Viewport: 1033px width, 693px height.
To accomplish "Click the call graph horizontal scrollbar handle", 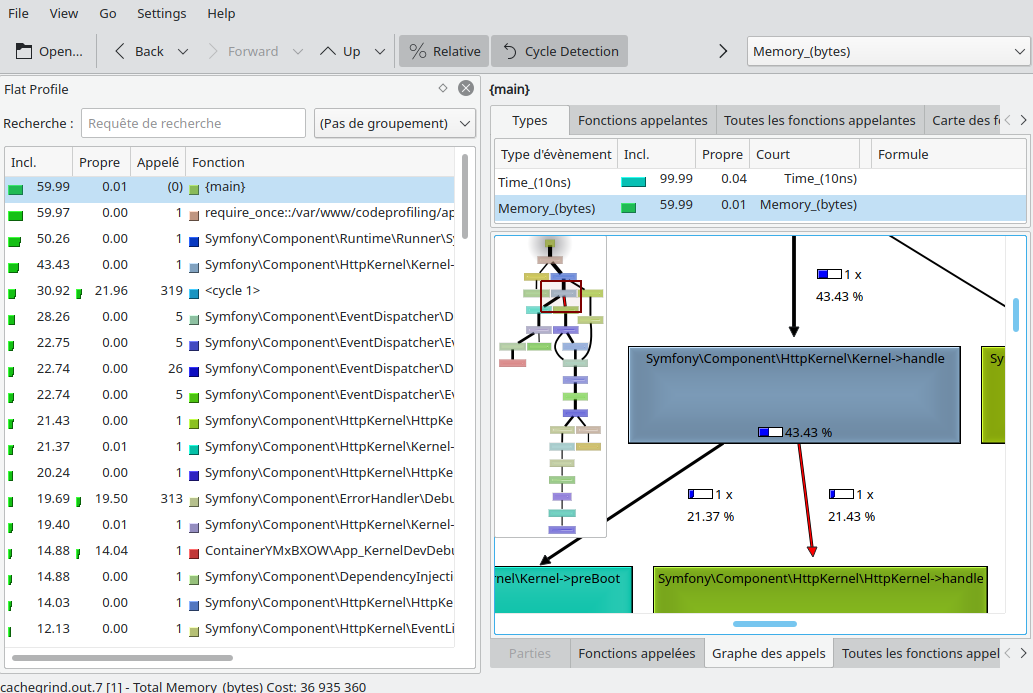I will [765, 623].
